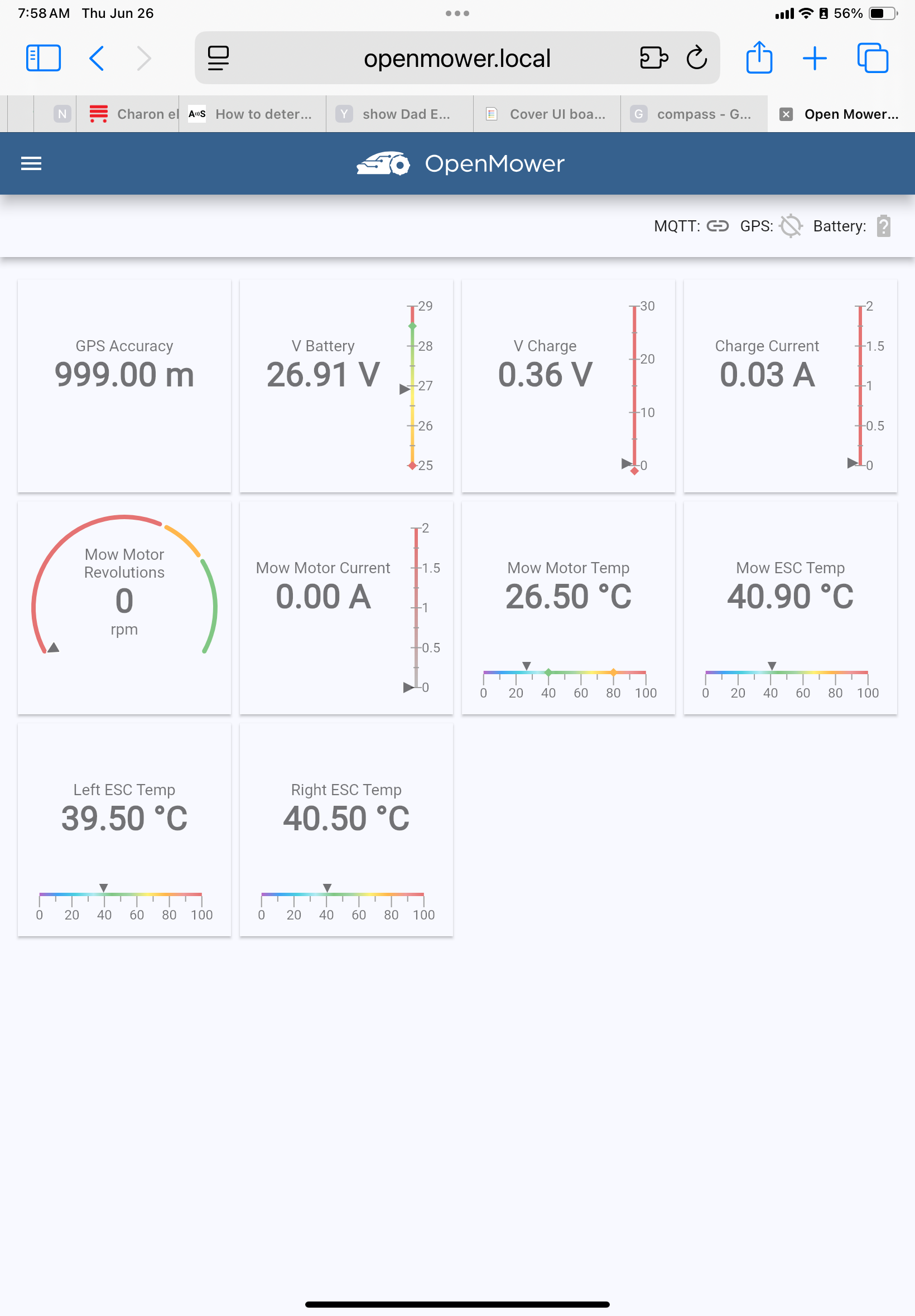Click the OpenMower mower logo
Screen dimensions: 915x1316
pos(383,164)
